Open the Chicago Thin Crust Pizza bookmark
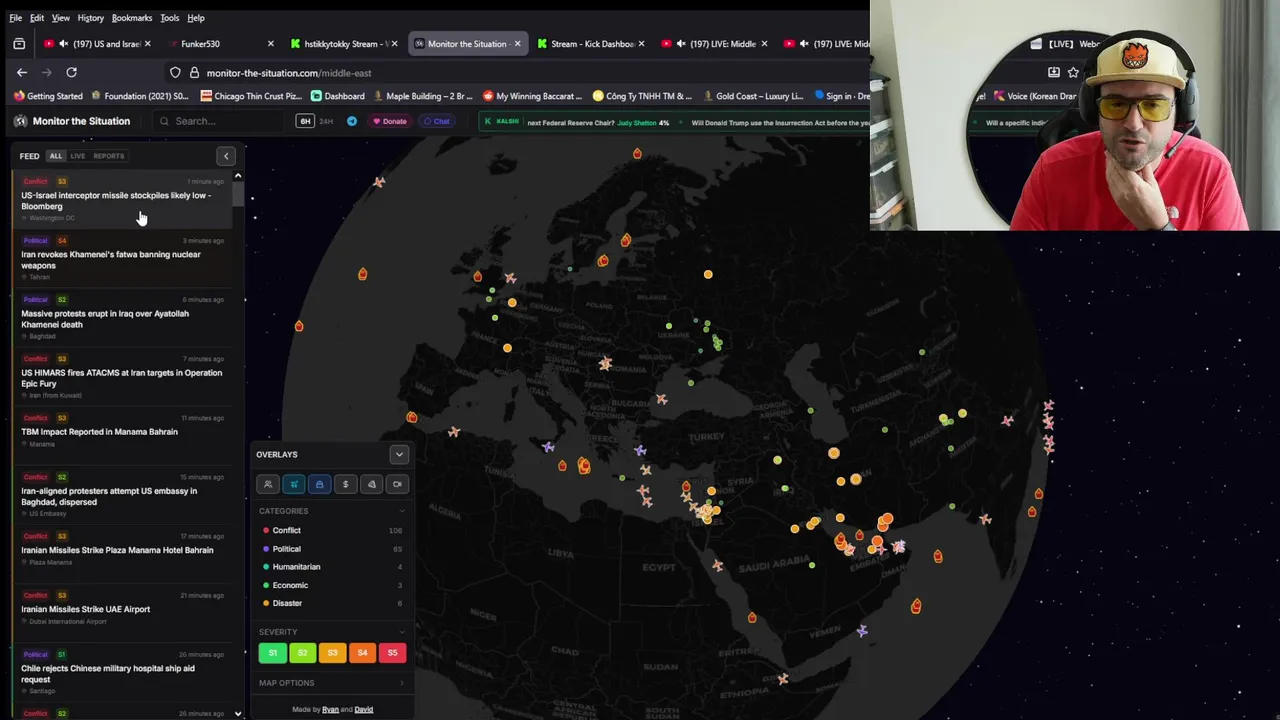The width and height of the screenshot is (1280, 720). pyautogui.click(x=251, y=96)
